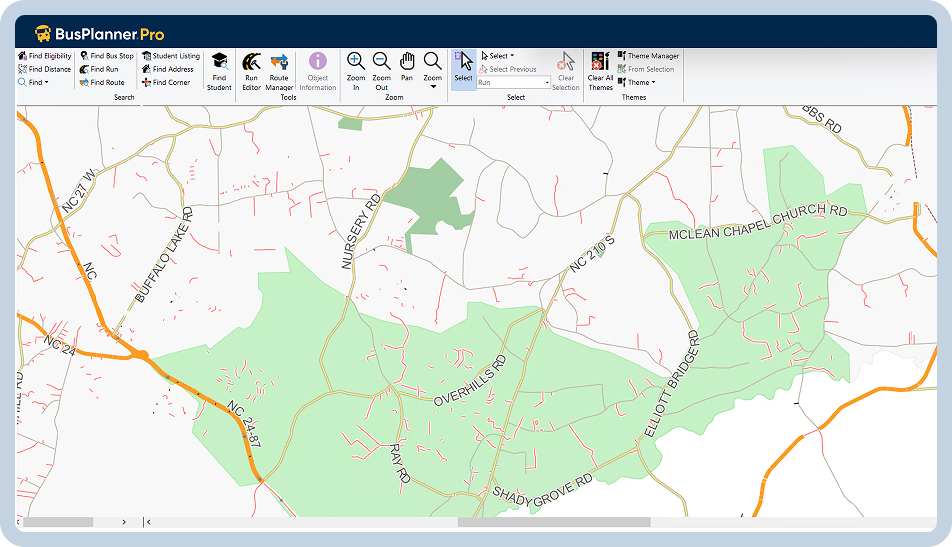Screen dimensions: 952x547
Task: Expand the Theme dropdown
Action: coord(641,83)
